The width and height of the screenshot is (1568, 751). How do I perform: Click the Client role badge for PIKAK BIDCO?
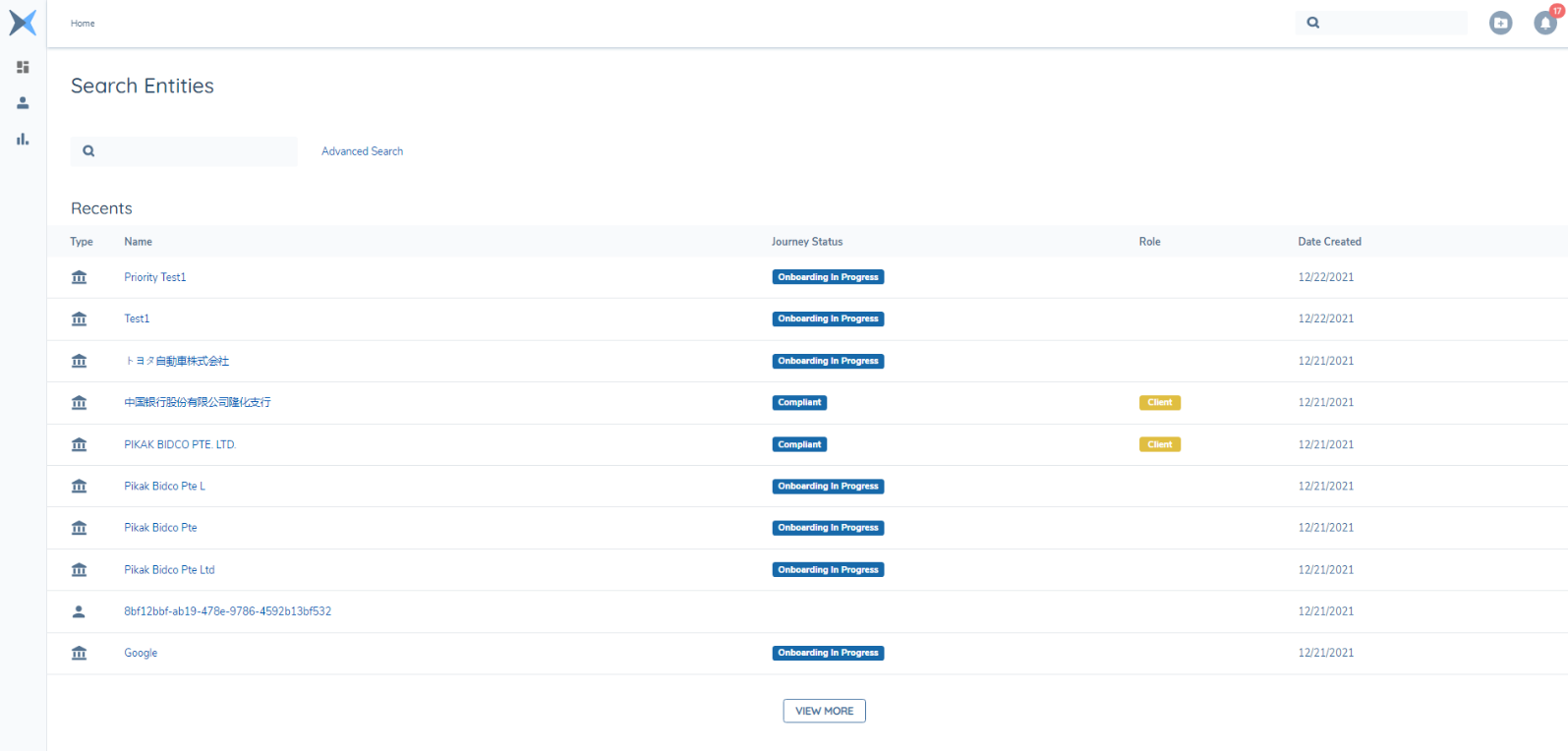click(1159, 444)
